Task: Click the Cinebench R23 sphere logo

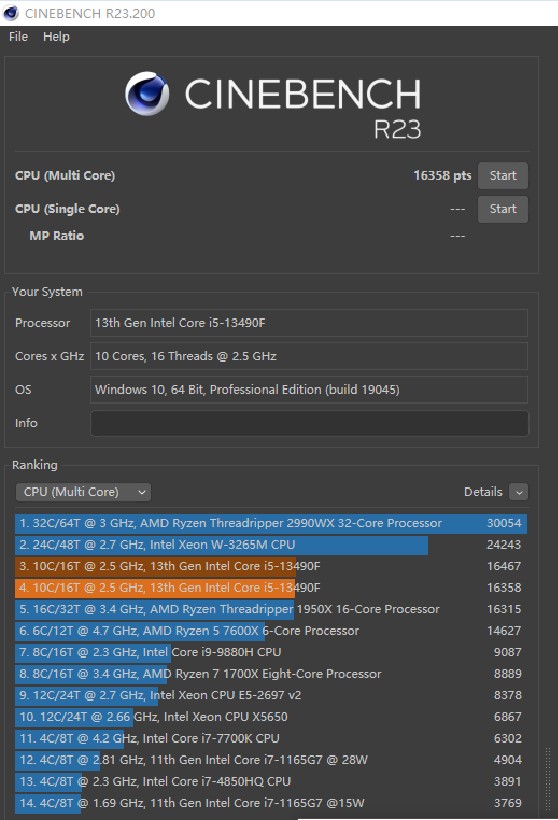Action: click(x=147, y=94)
